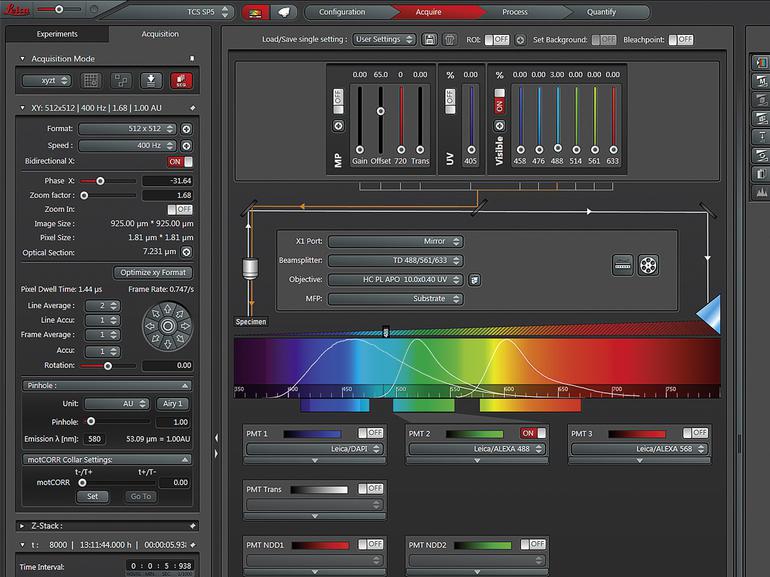Click the MP laser settings plus icon
The height and width of the screenshot is (577, 770).
click(x=338, y=126)
